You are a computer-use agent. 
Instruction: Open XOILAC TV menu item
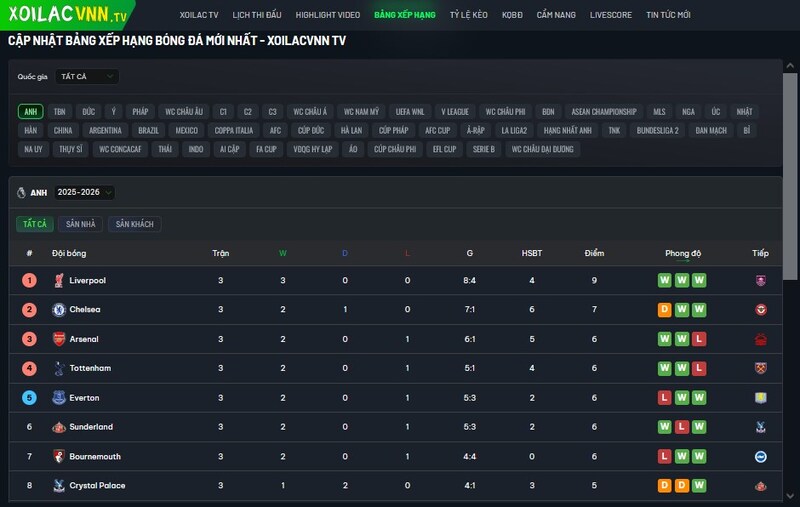tap(199, 15)
